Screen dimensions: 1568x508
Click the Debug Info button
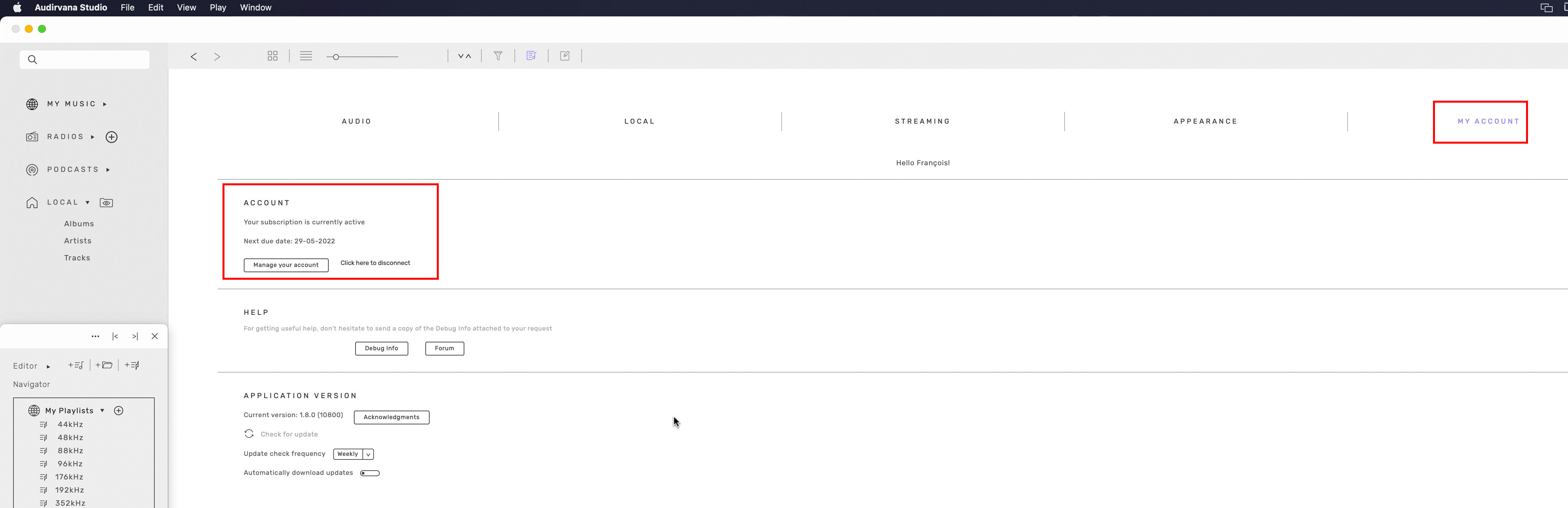coord(382,348)
